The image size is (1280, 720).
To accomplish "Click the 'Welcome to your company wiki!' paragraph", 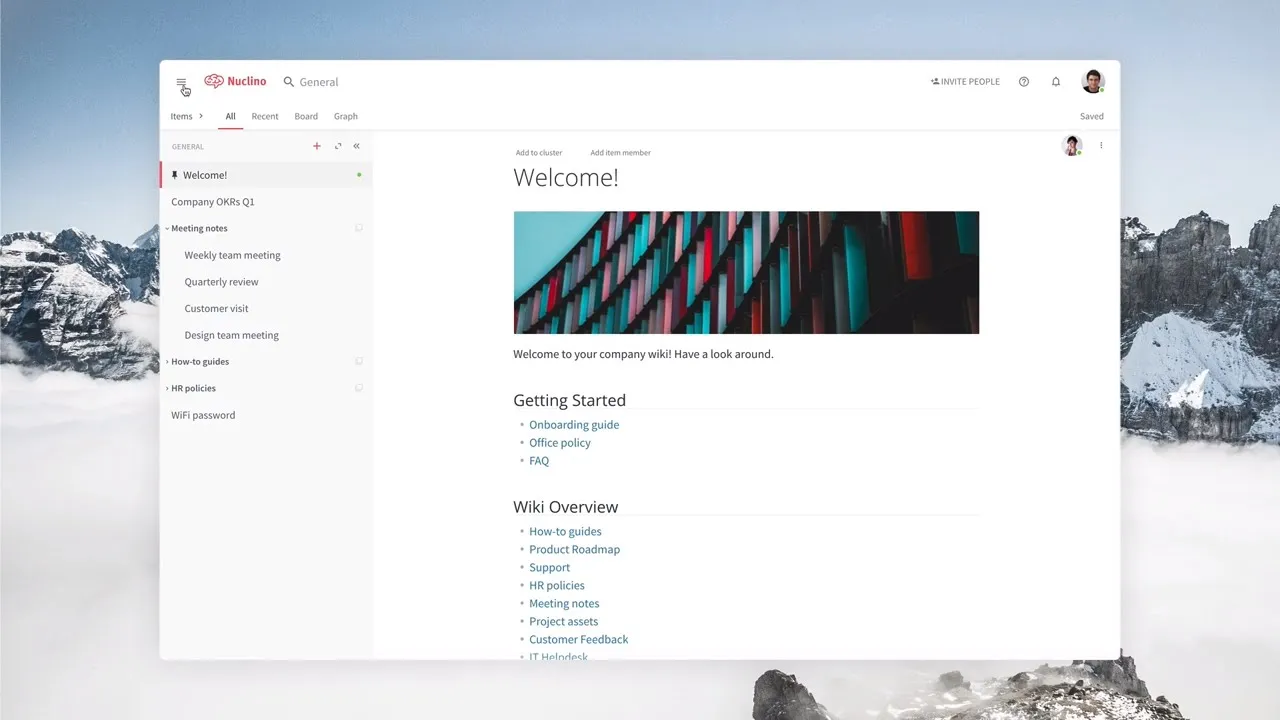I will click(x=643, y=354).
